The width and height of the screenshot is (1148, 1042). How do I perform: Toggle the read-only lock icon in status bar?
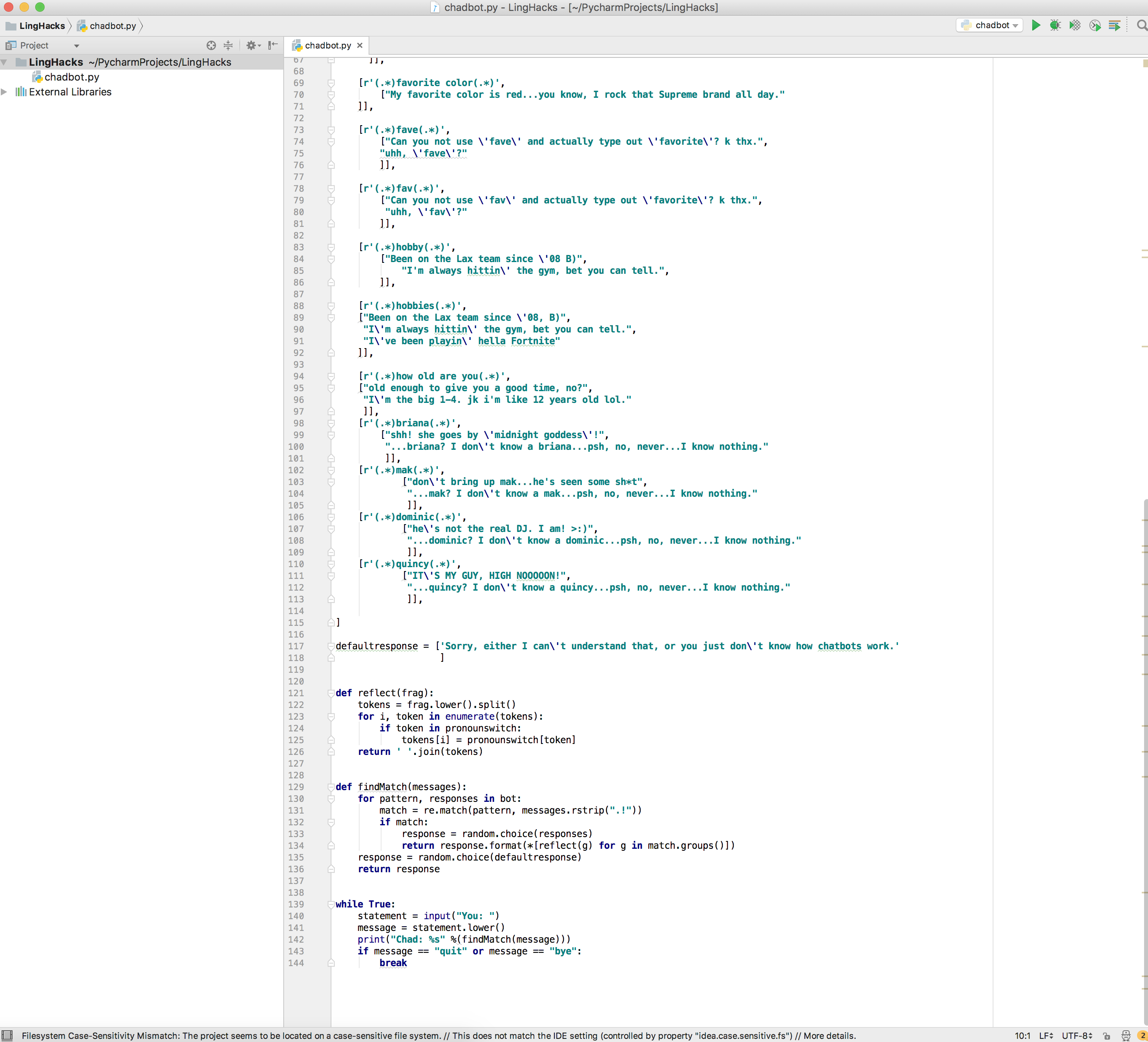point(1106,1036)
